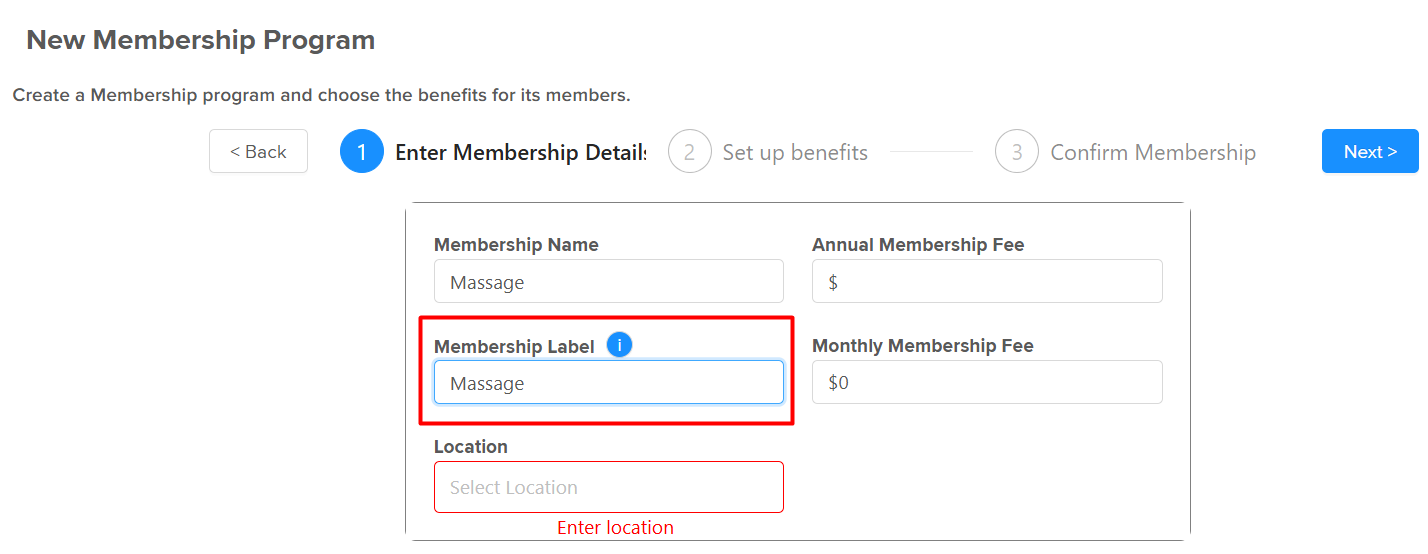Screen dimensions: 1428x554
Task: Proceed with the Next button
Action: coord(1370,151)
